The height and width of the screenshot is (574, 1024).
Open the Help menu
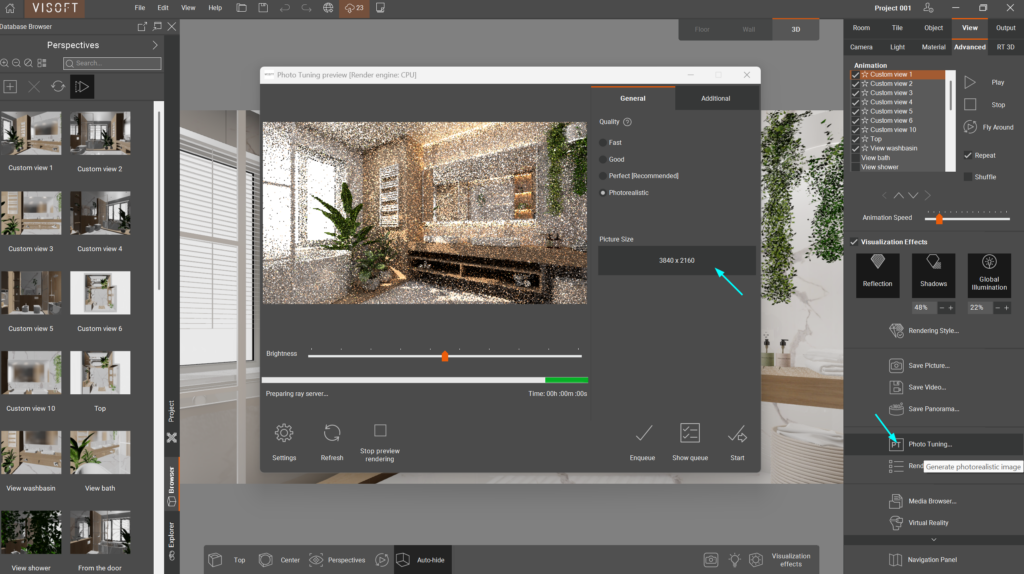[x=215, y=8]
